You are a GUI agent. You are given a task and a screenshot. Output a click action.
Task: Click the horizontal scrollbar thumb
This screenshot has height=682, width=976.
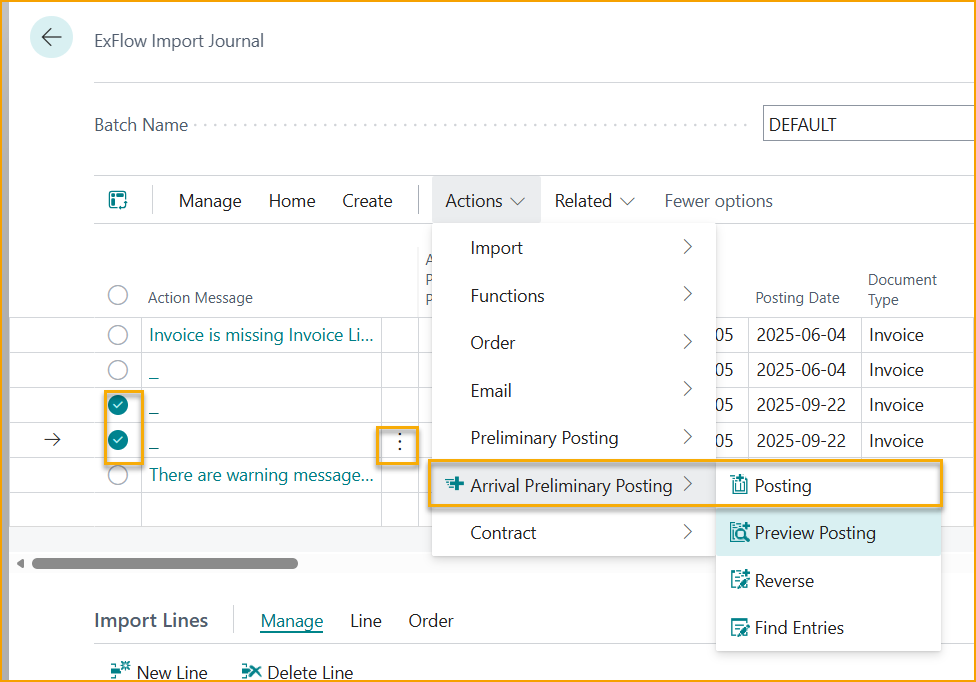click(165, 563)
